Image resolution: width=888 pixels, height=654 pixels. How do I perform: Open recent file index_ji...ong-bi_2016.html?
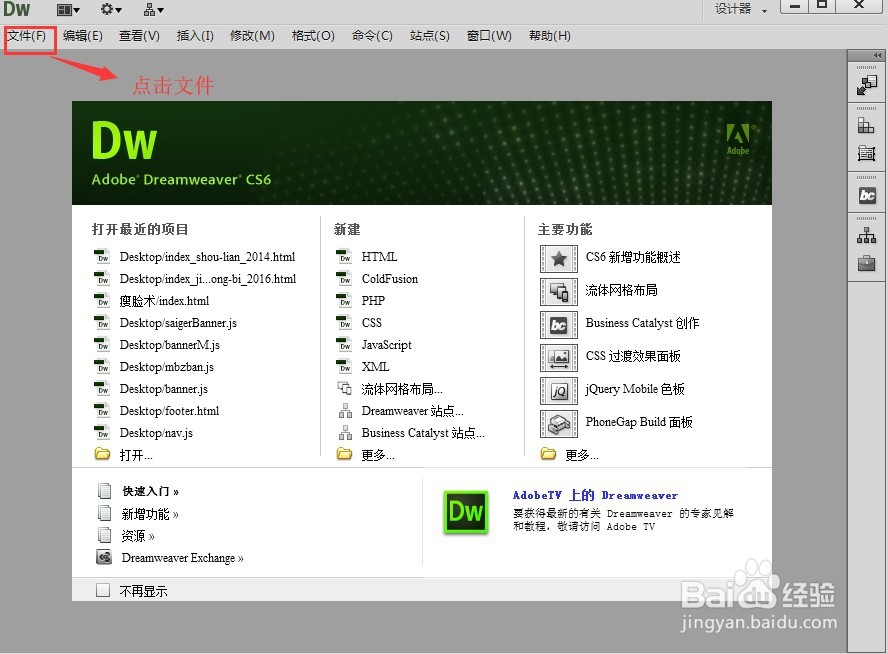click(x=208, y=279)
